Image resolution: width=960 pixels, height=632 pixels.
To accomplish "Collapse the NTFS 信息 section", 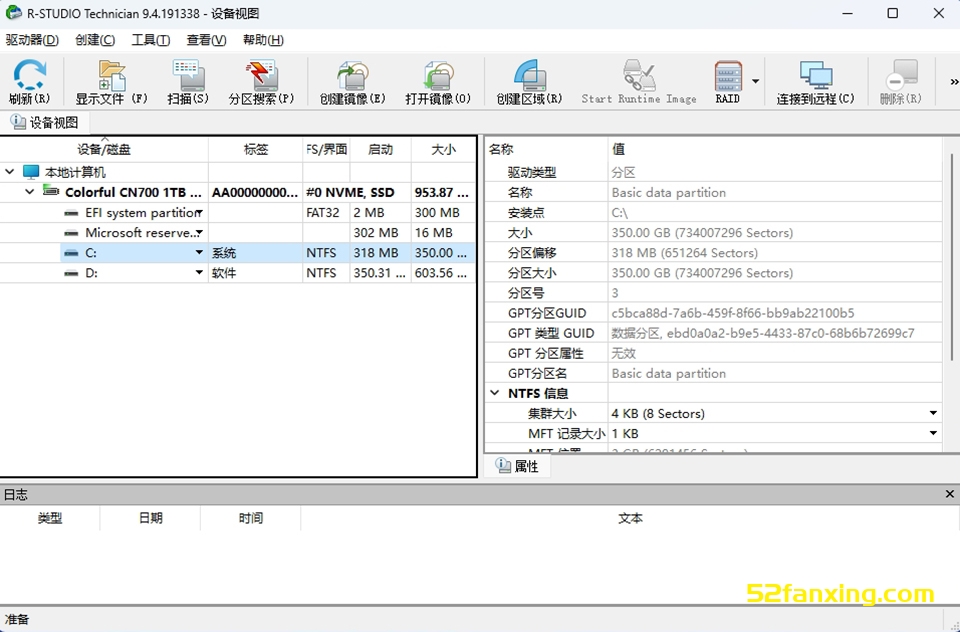I will 495,393.
